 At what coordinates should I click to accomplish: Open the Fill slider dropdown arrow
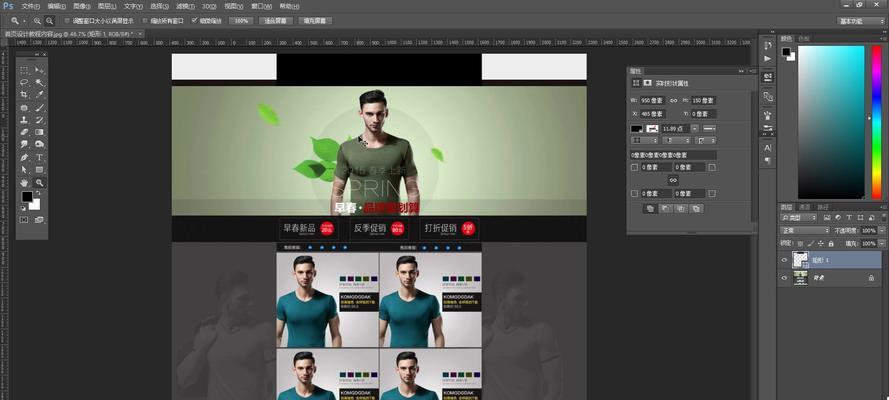coord(881,243)
